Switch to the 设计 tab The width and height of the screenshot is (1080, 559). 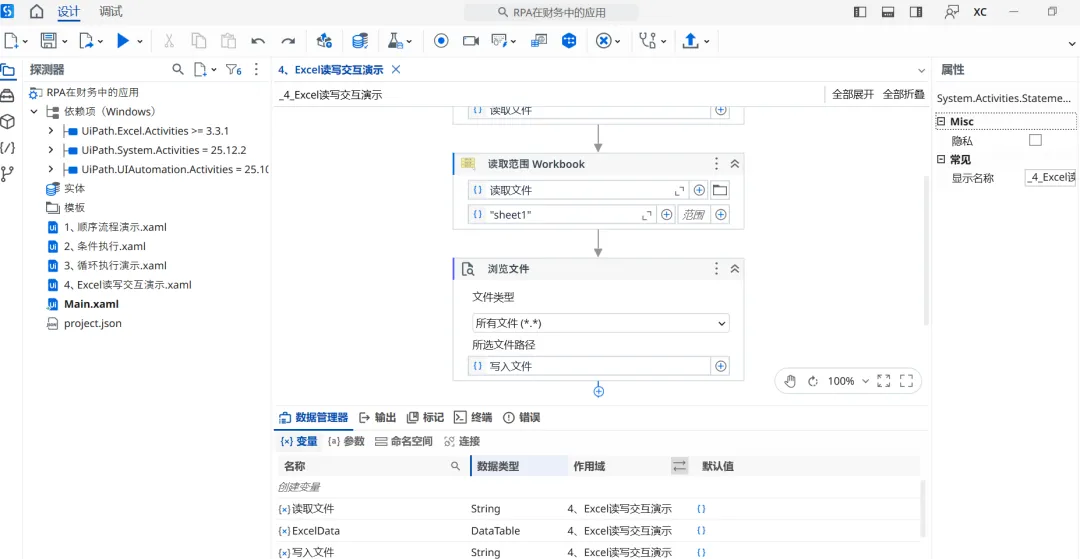point(69,12)
